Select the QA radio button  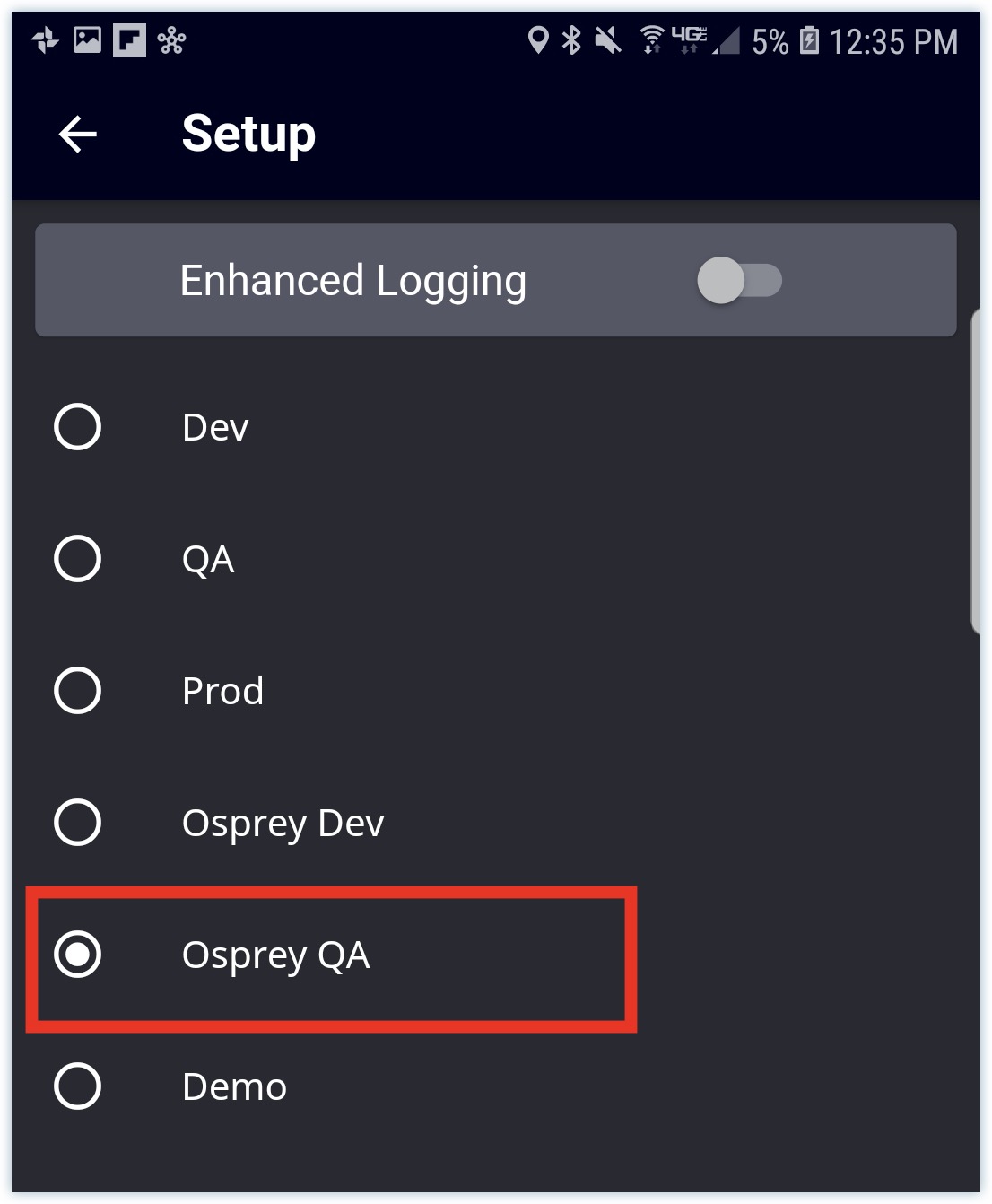[x=78, y=559]
